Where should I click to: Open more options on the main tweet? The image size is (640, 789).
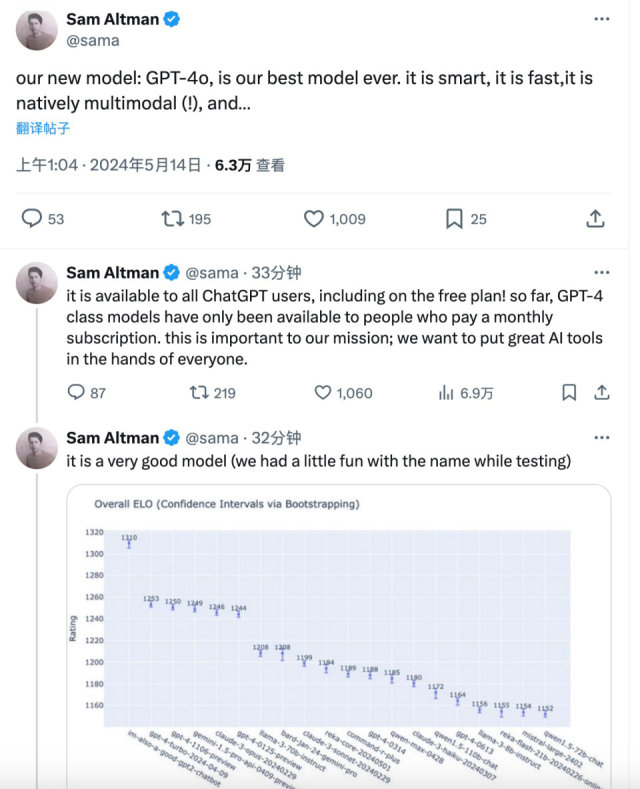601,20
